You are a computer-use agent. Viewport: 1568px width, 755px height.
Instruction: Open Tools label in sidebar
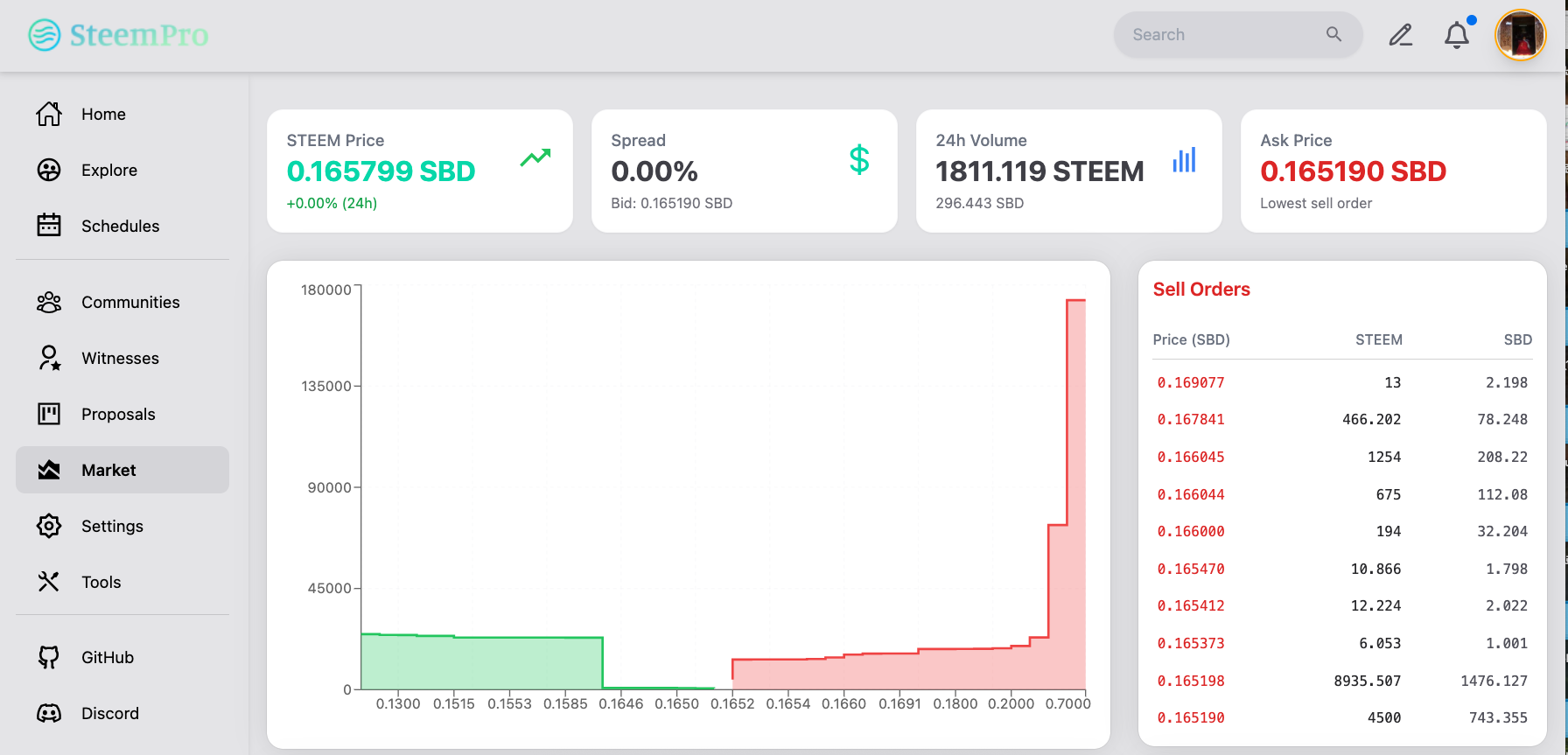(x=101, y=582)
